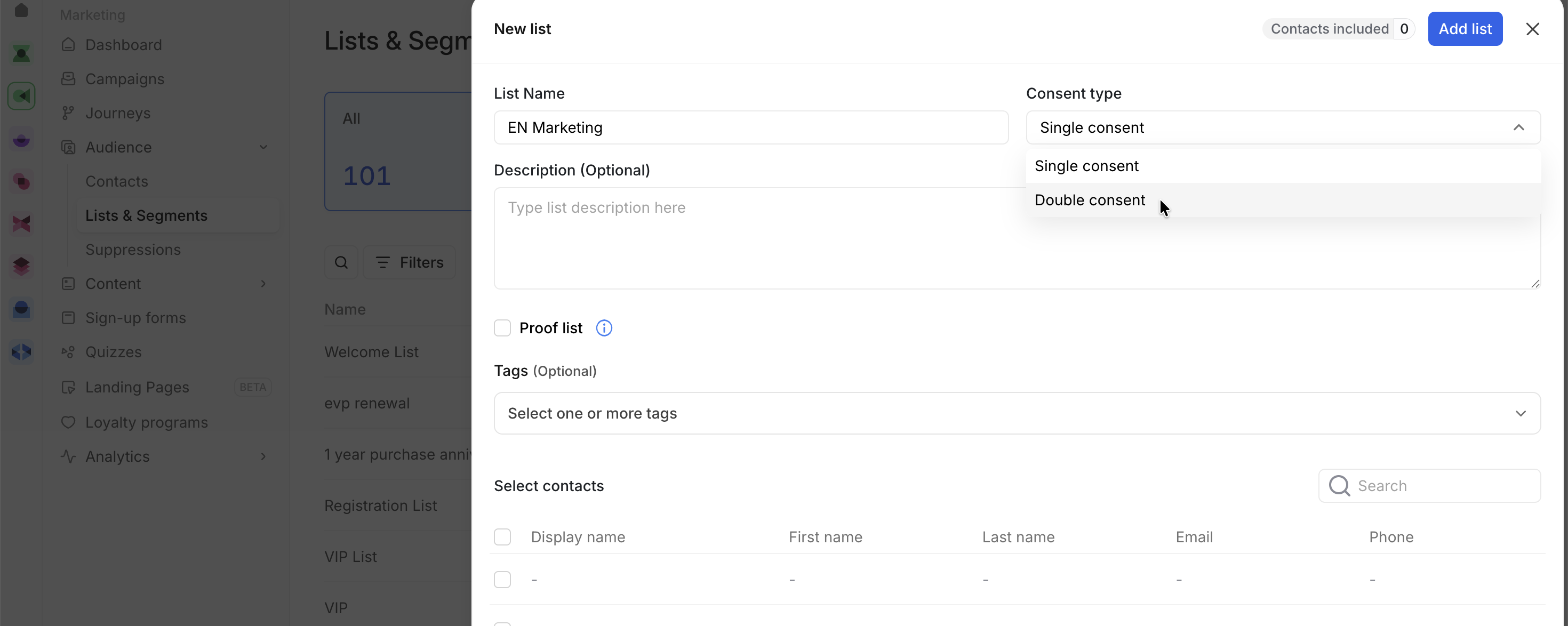Screen dimensions: 1568x626
Task: Click the Dashboard home icon in sidebar
Action: [x=68, y=44]
